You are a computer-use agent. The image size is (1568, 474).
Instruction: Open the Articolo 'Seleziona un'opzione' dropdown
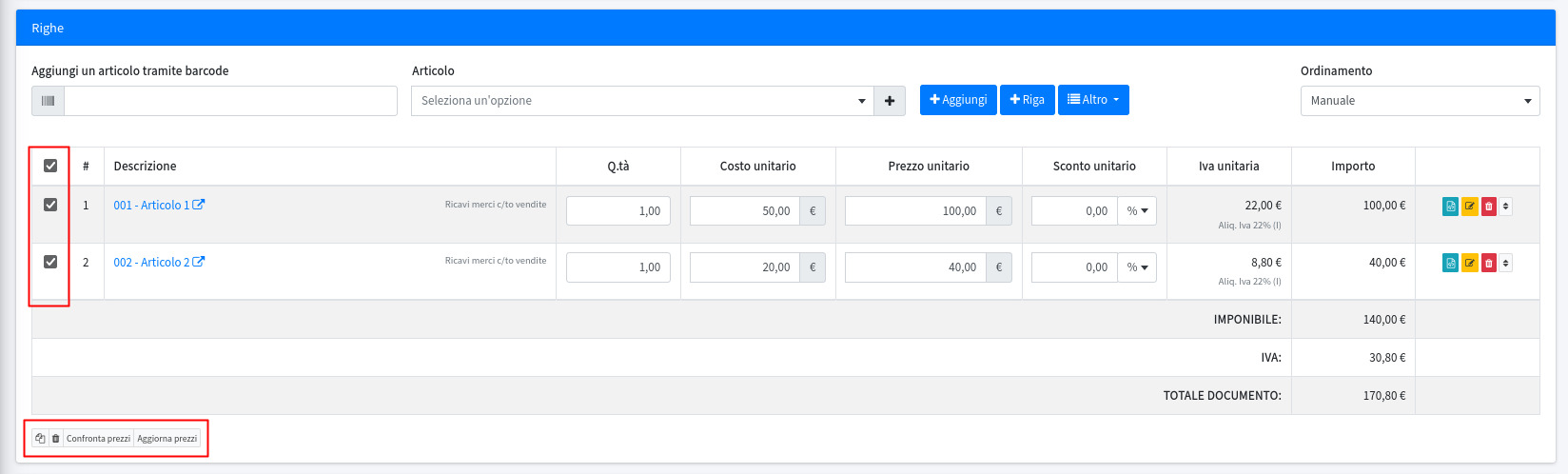pyautogui.click(x=642, y=101)
